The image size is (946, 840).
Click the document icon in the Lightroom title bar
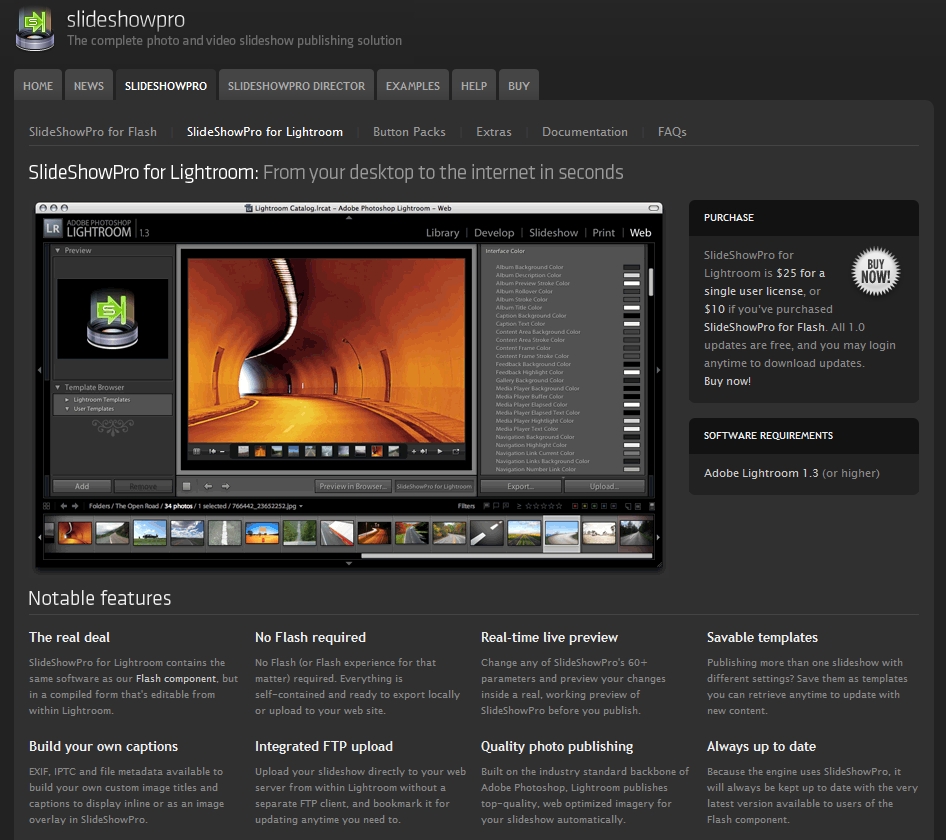coord(248,208)
